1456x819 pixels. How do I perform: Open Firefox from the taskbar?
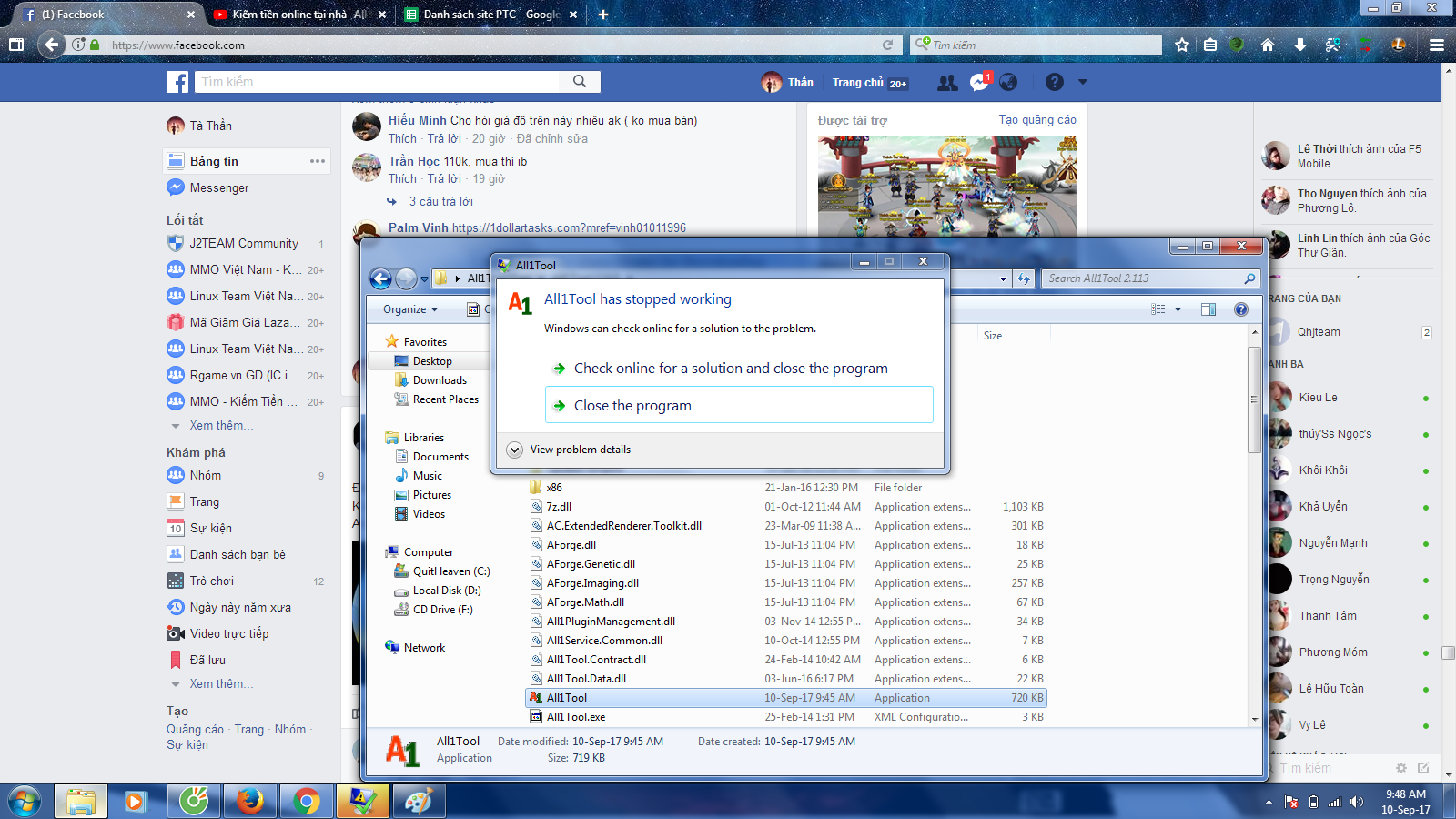(249, 801)
